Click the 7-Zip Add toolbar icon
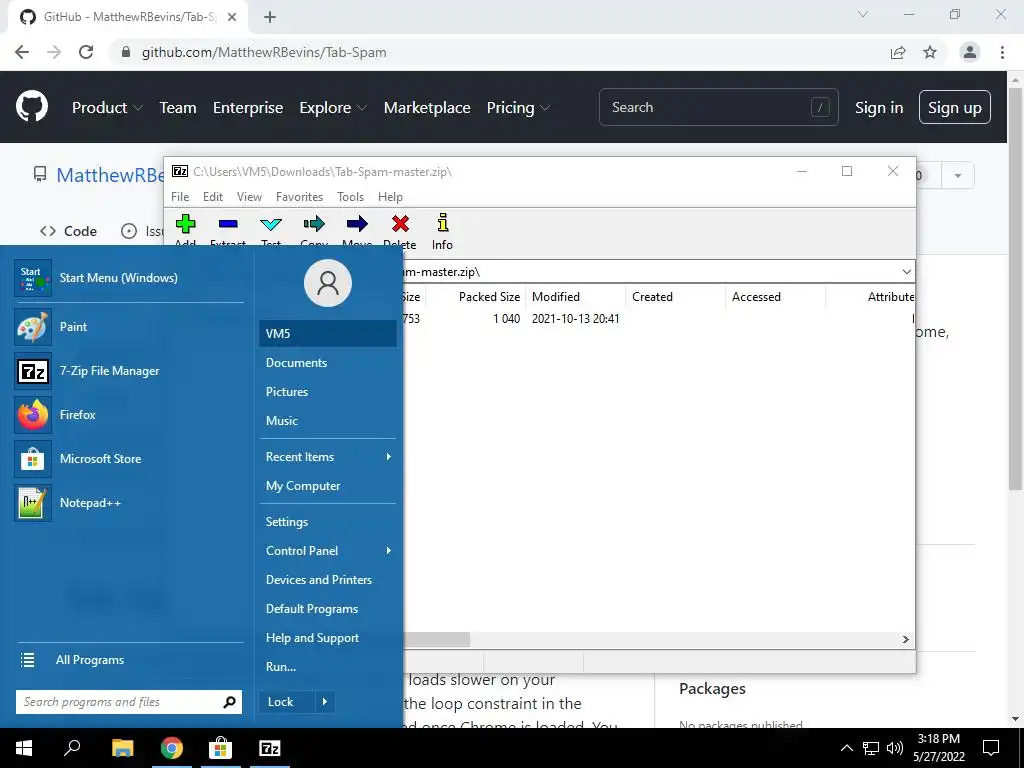This screenshot has height=768, width=1024. click(185, 224)
